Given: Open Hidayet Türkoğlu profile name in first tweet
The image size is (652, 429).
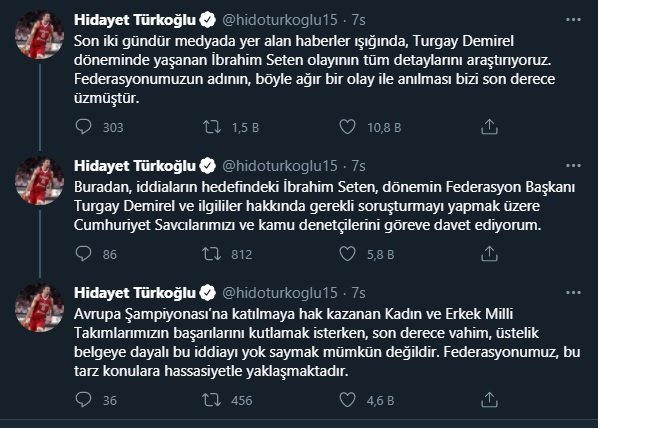Looking at the screenshot, I should (135, 20).
